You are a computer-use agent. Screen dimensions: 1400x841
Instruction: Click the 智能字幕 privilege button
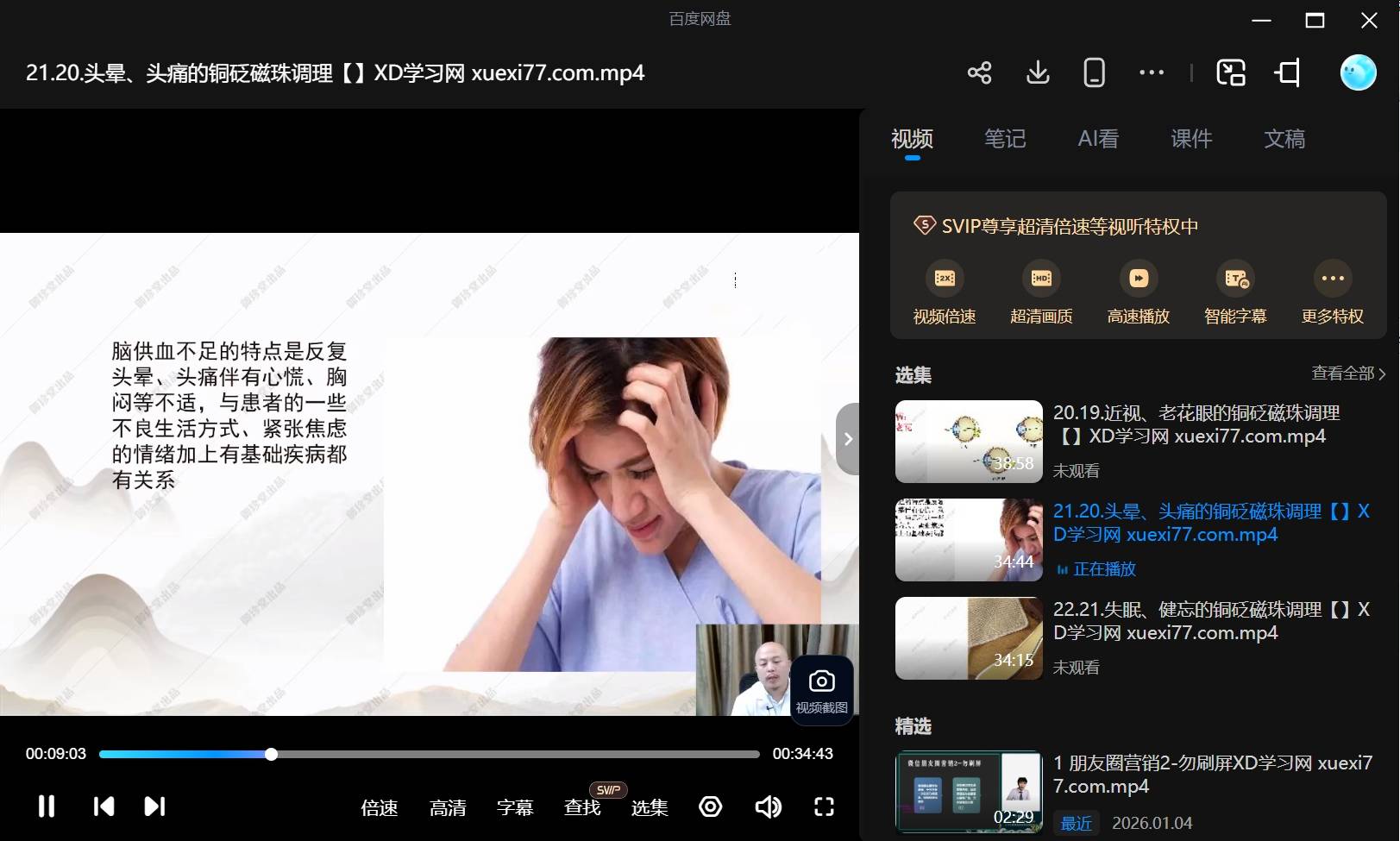click(1235, 293)
